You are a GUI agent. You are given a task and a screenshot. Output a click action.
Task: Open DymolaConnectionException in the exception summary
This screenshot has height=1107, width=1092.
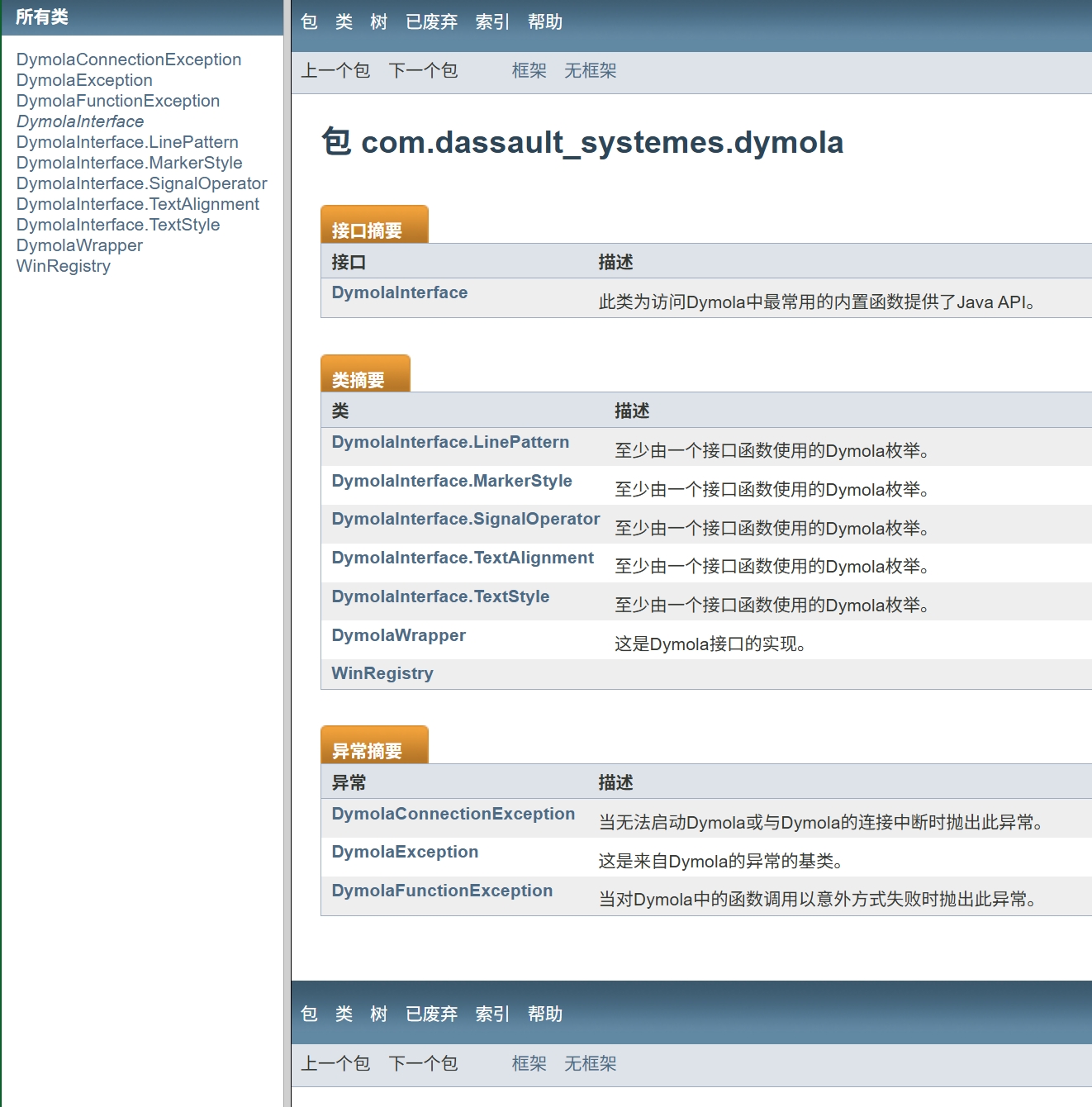453,814
